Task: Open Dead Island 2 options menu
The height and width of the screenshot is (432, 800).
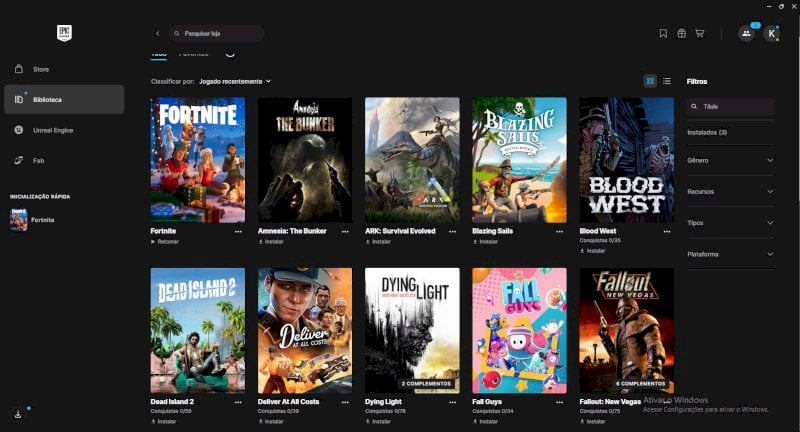Action: tap(238, 402)
